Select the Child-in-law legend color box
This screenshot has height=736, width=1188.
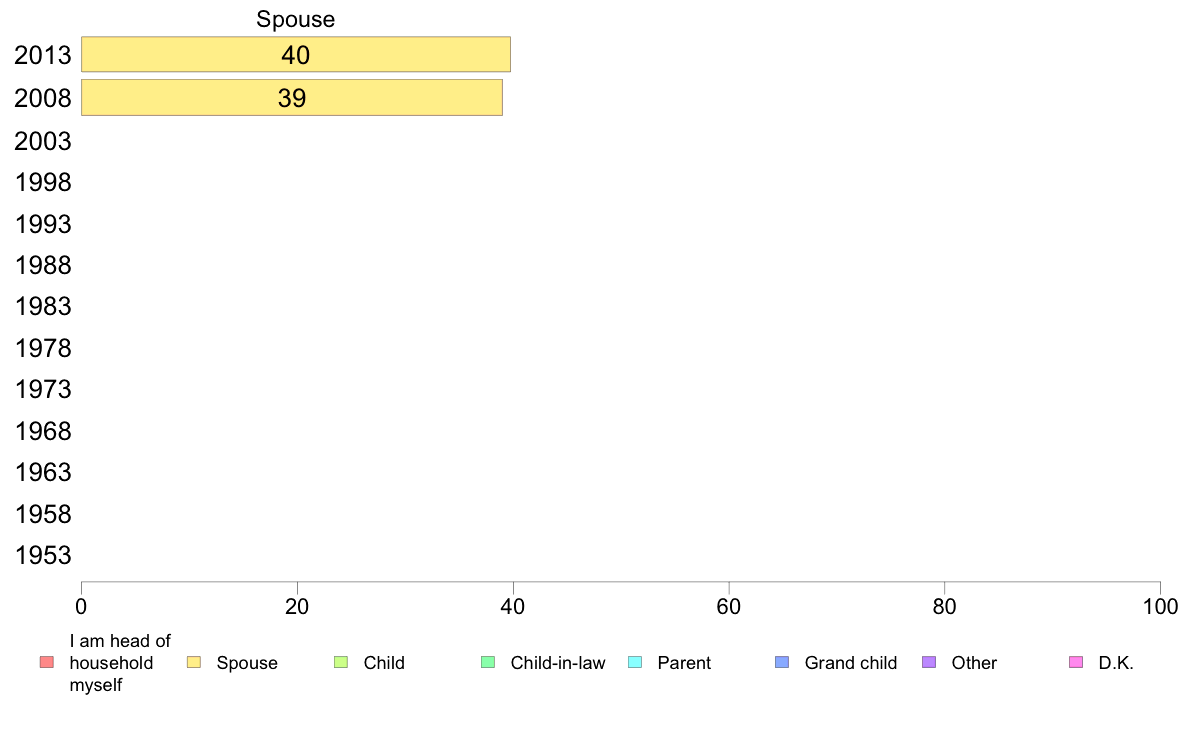click(x=488, y=662)
